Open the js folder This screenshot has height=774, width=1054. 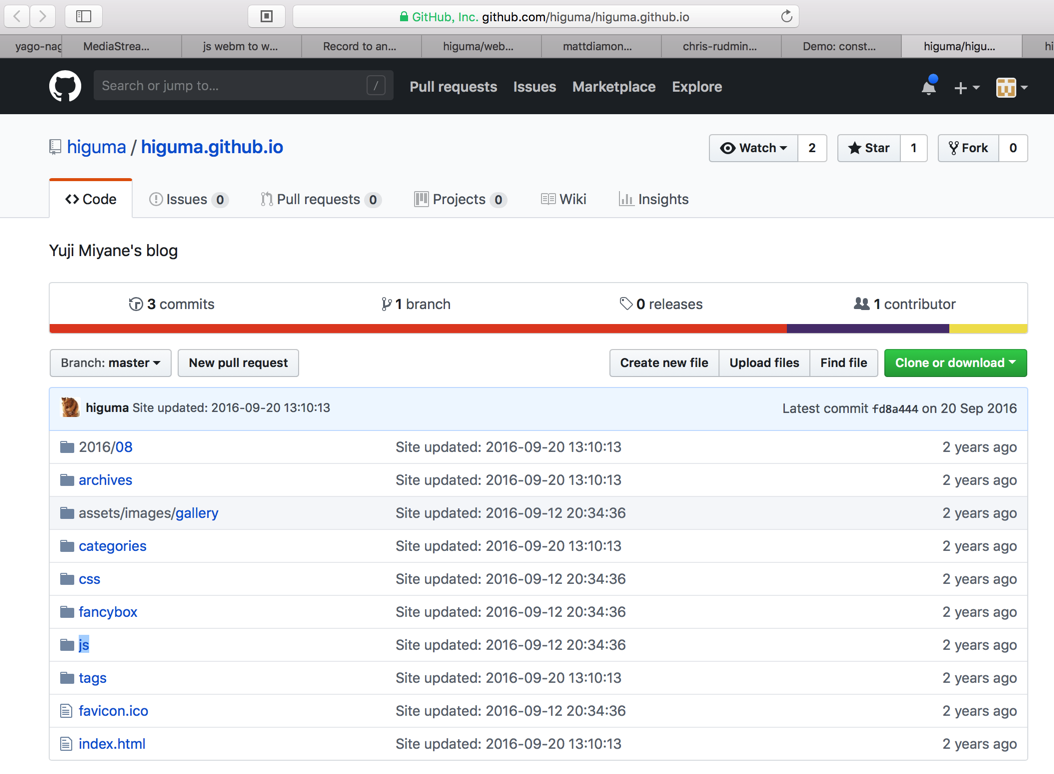pyautogui.click(x=84, y=645)
